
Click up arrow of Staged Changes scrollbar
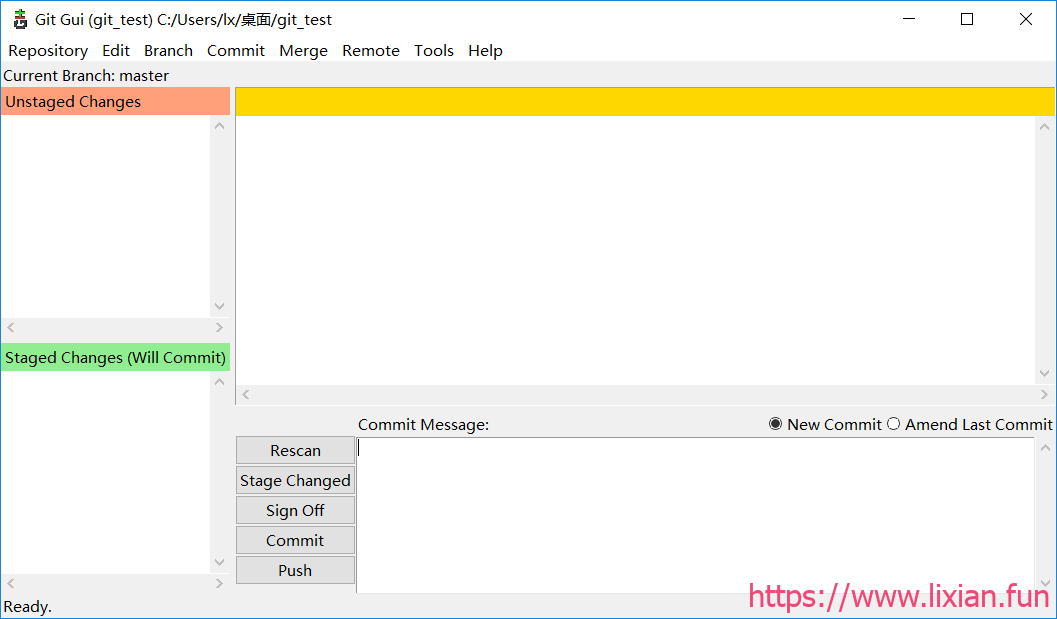point(220,382)
